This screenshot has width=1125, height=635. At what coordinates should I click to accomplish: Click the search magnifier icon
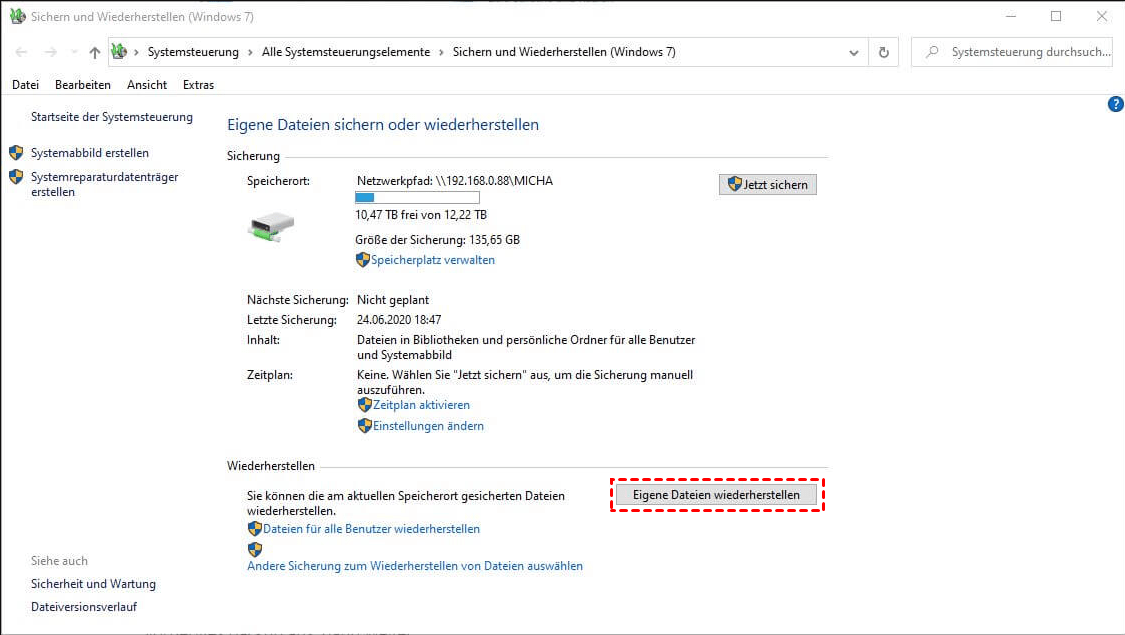(932, 52)
